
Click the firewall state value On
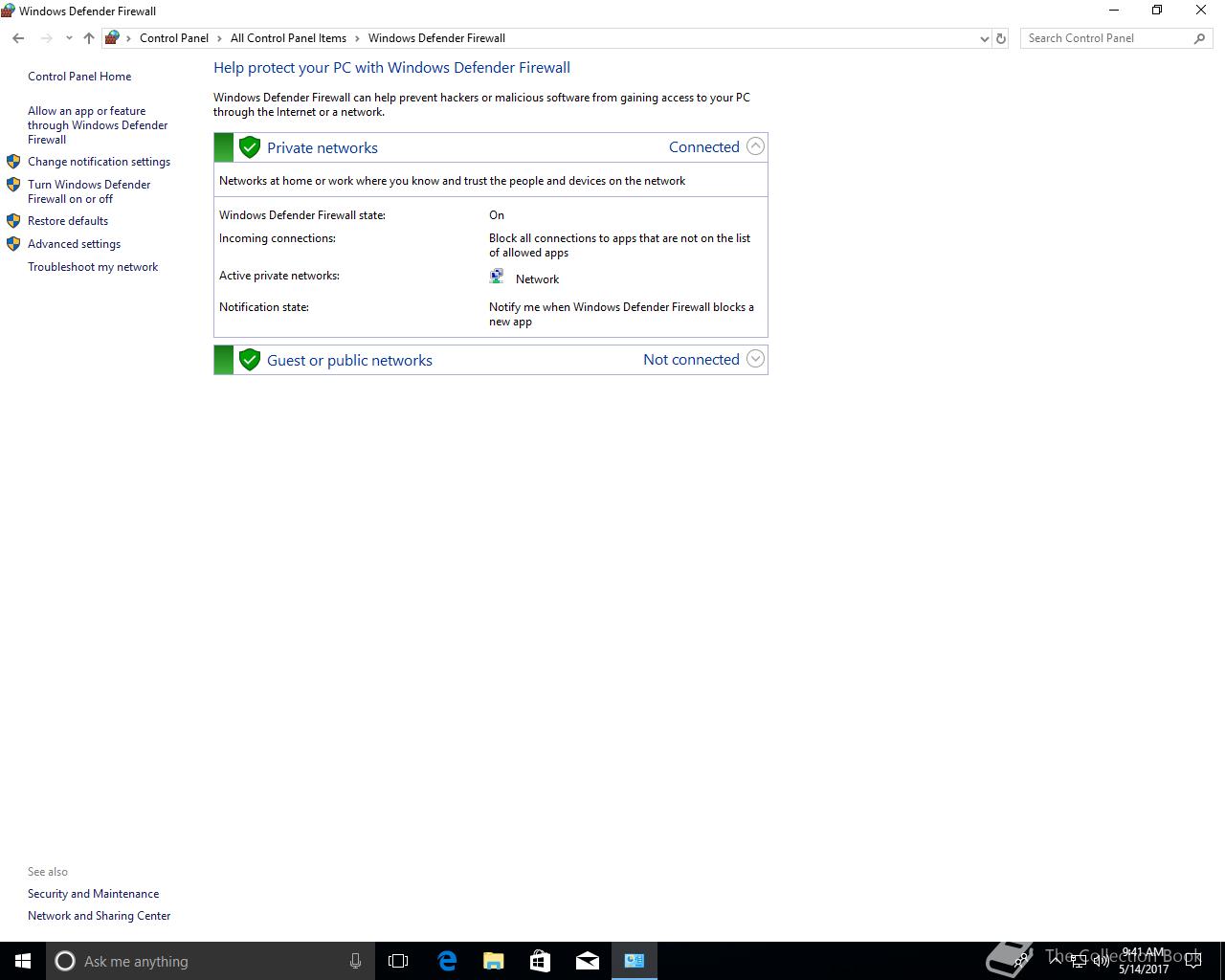pos(497,215)
